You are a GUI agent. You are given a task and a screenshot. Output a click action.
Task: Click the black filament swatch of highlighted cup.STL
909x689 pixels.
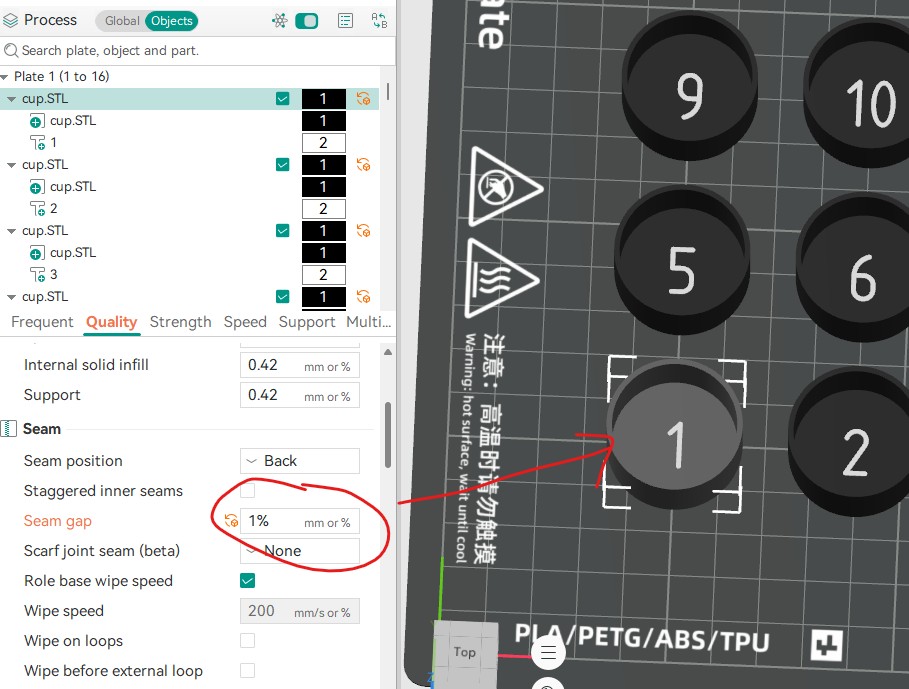(323, 99)
